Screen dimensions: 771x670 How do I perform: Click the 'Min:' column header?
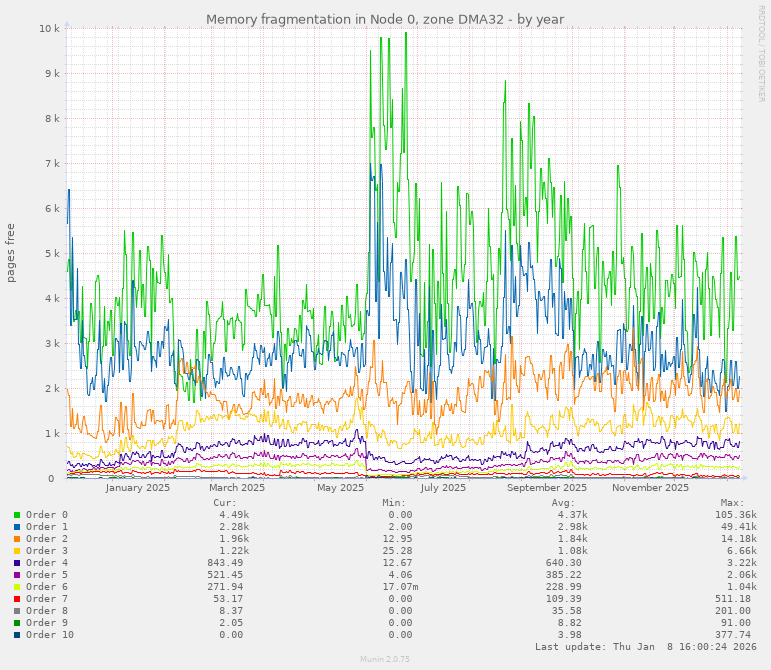coord(394,503)
